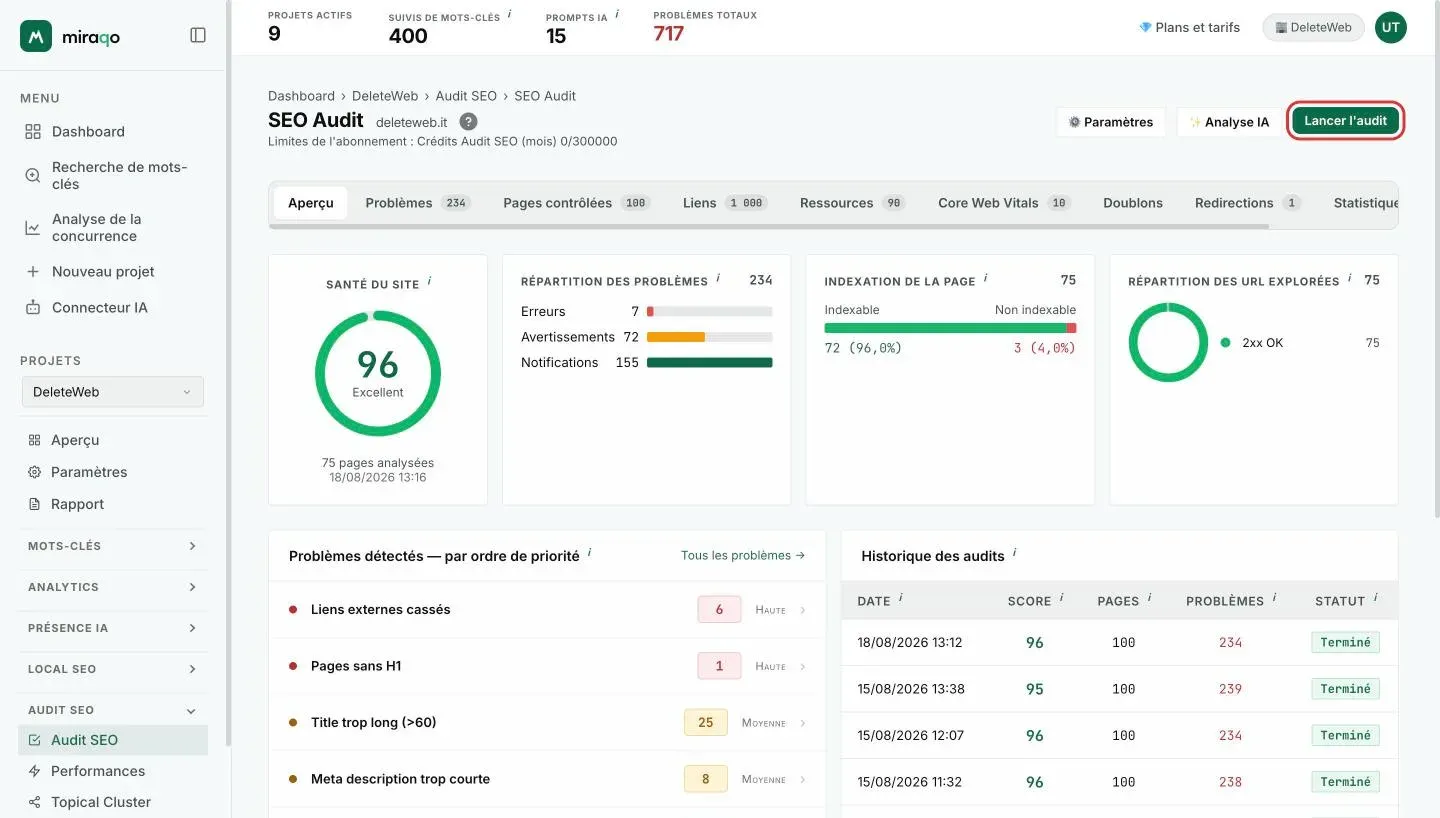Screen dimensions: 1440x818
Task: Click info icon next to Santé du site
Action: point(429,282)
